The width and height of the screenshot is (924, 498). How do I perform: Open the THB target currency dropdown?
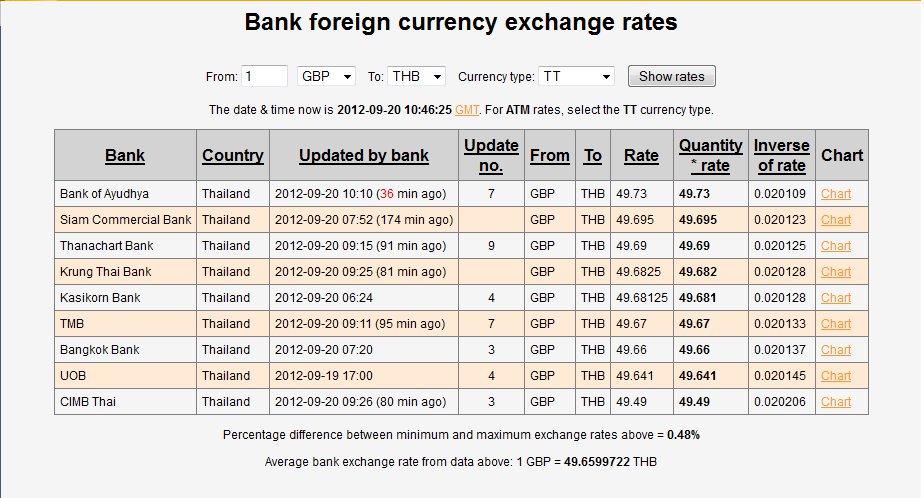416,77
